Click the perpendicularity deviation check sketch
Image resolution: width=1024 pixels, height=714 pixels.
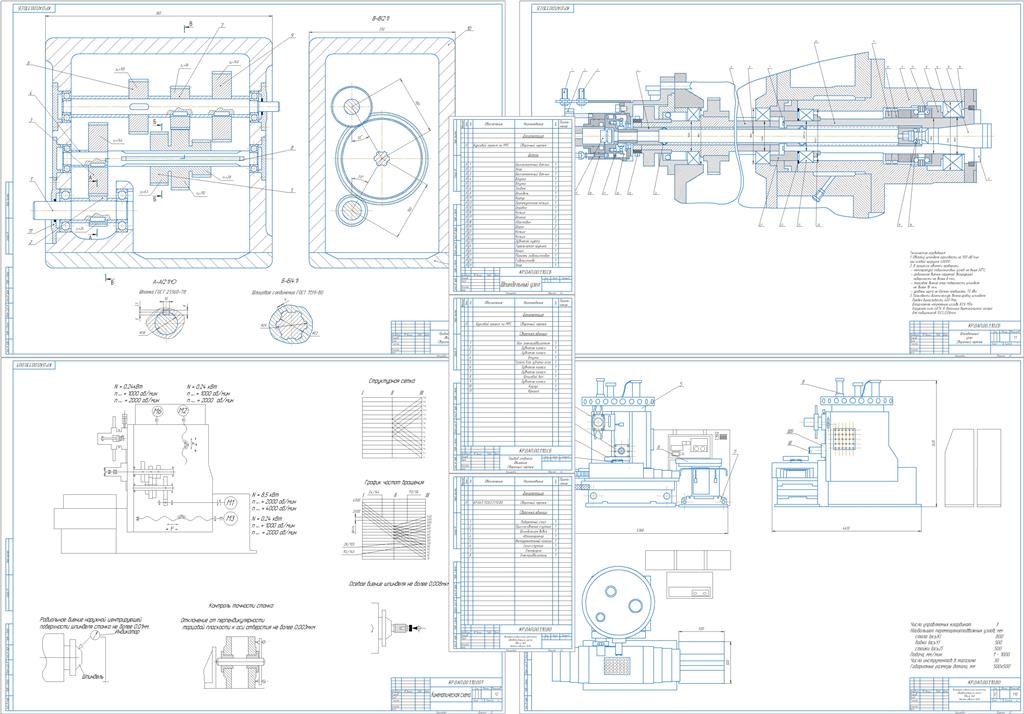pyautogui.click(x=234, y=660)
